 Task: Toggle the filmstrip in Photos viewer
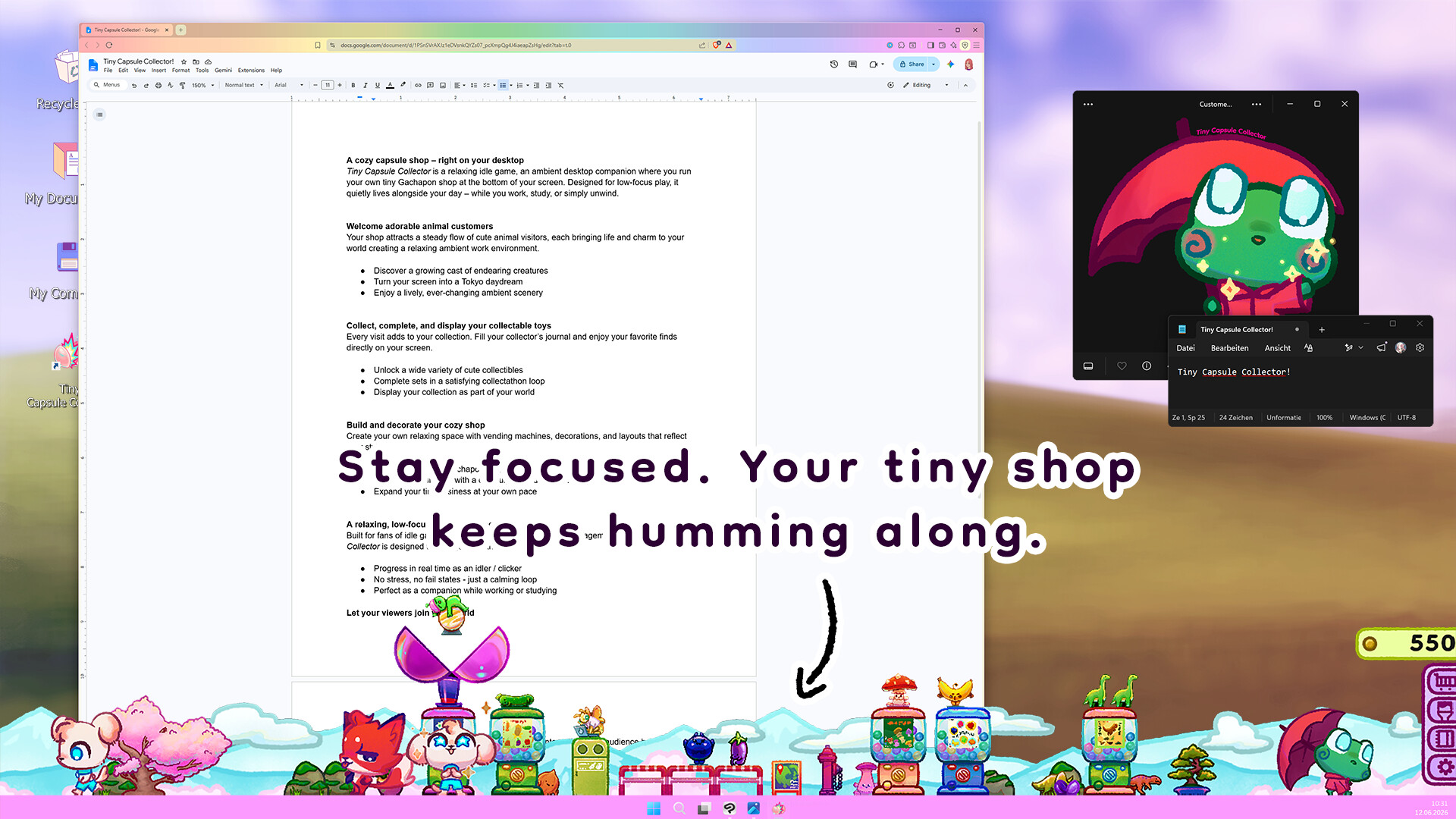pos(1088,366)
